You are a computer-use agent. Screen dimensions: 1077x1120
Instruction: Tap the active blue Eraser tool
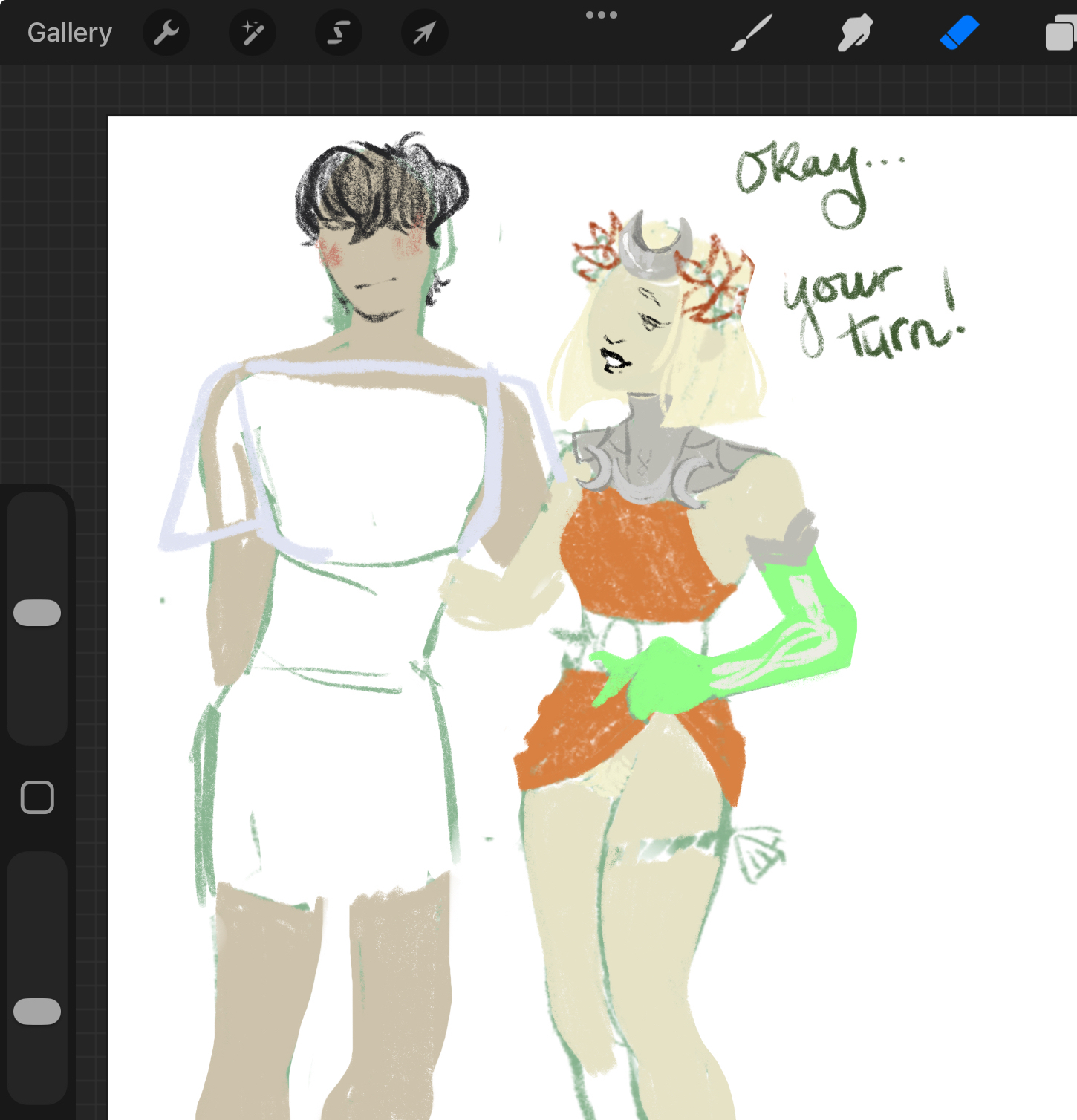coord(959,33)
